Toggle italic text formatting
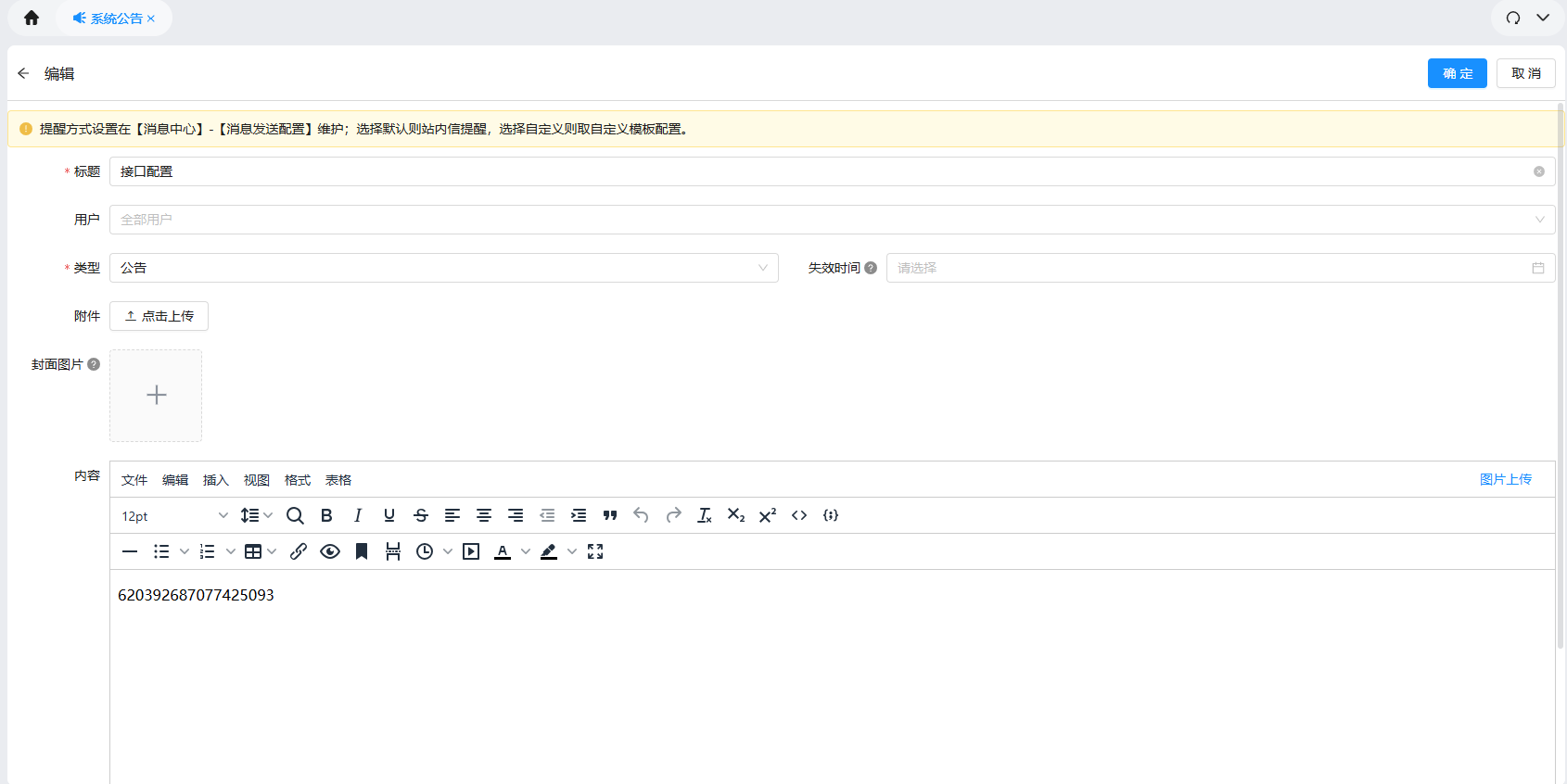 pos(358,515)
